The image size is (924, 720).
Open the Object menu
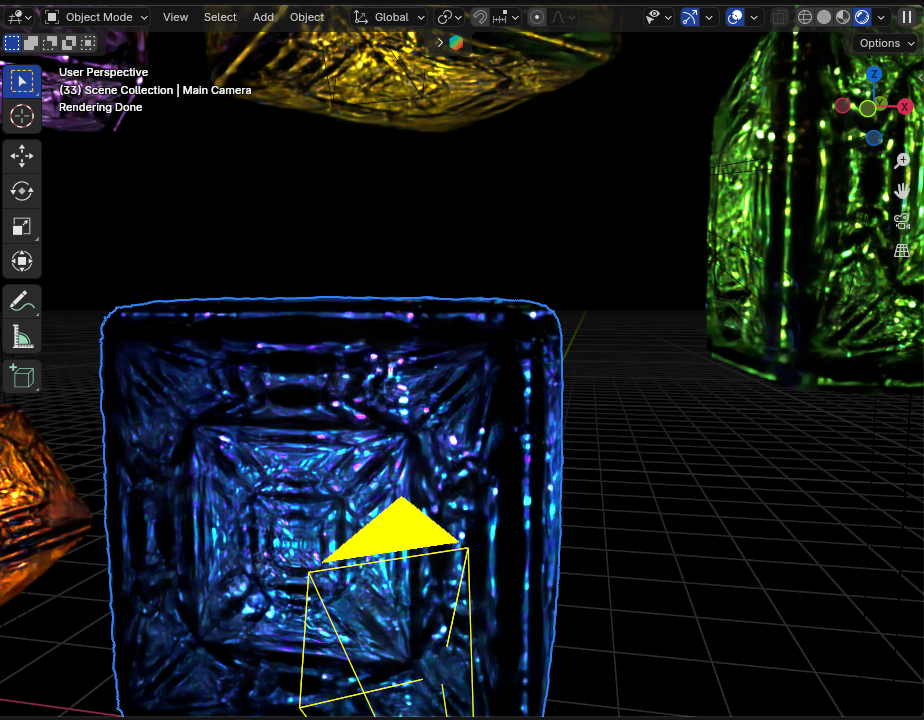[x=307, y=17]
